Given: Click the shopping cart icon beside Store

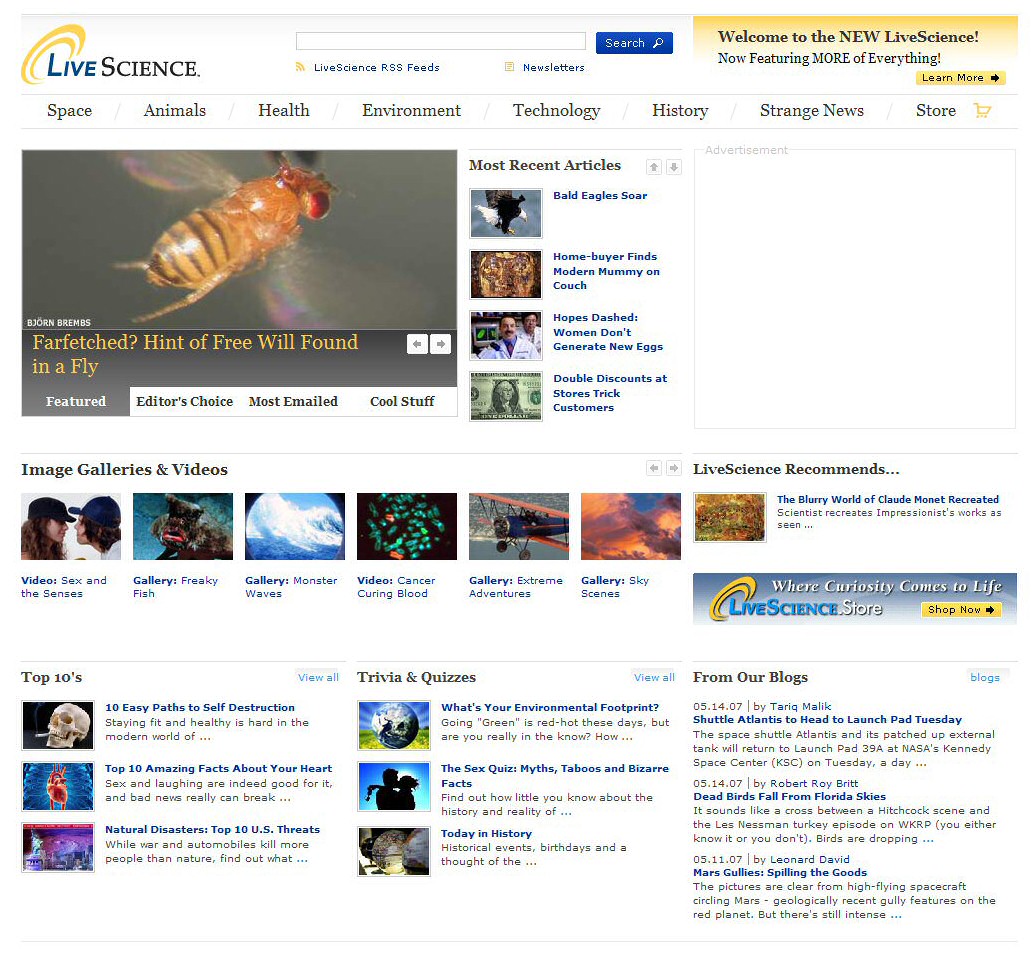Looking at the screenshot, I should click(x=982, y=111).
